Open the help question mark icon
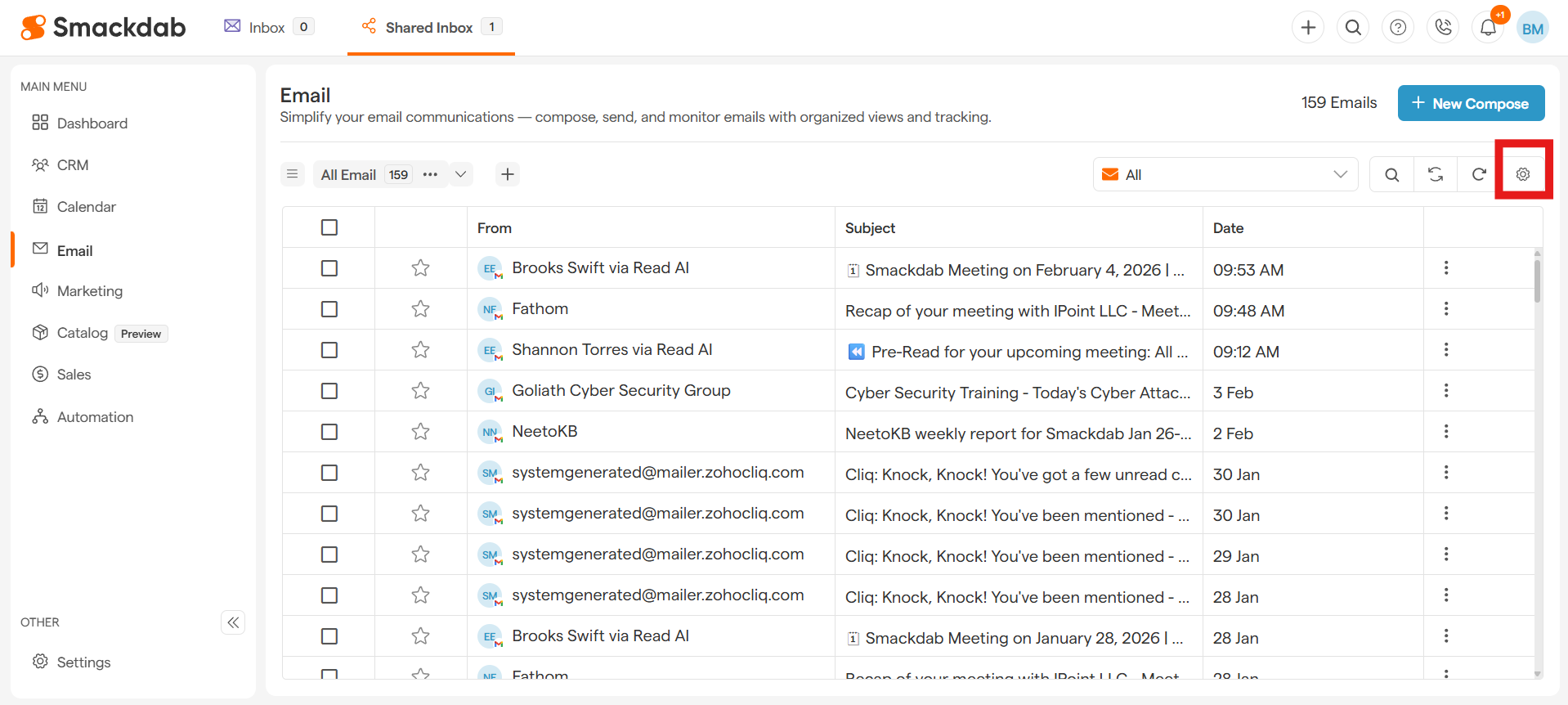 1398,28
